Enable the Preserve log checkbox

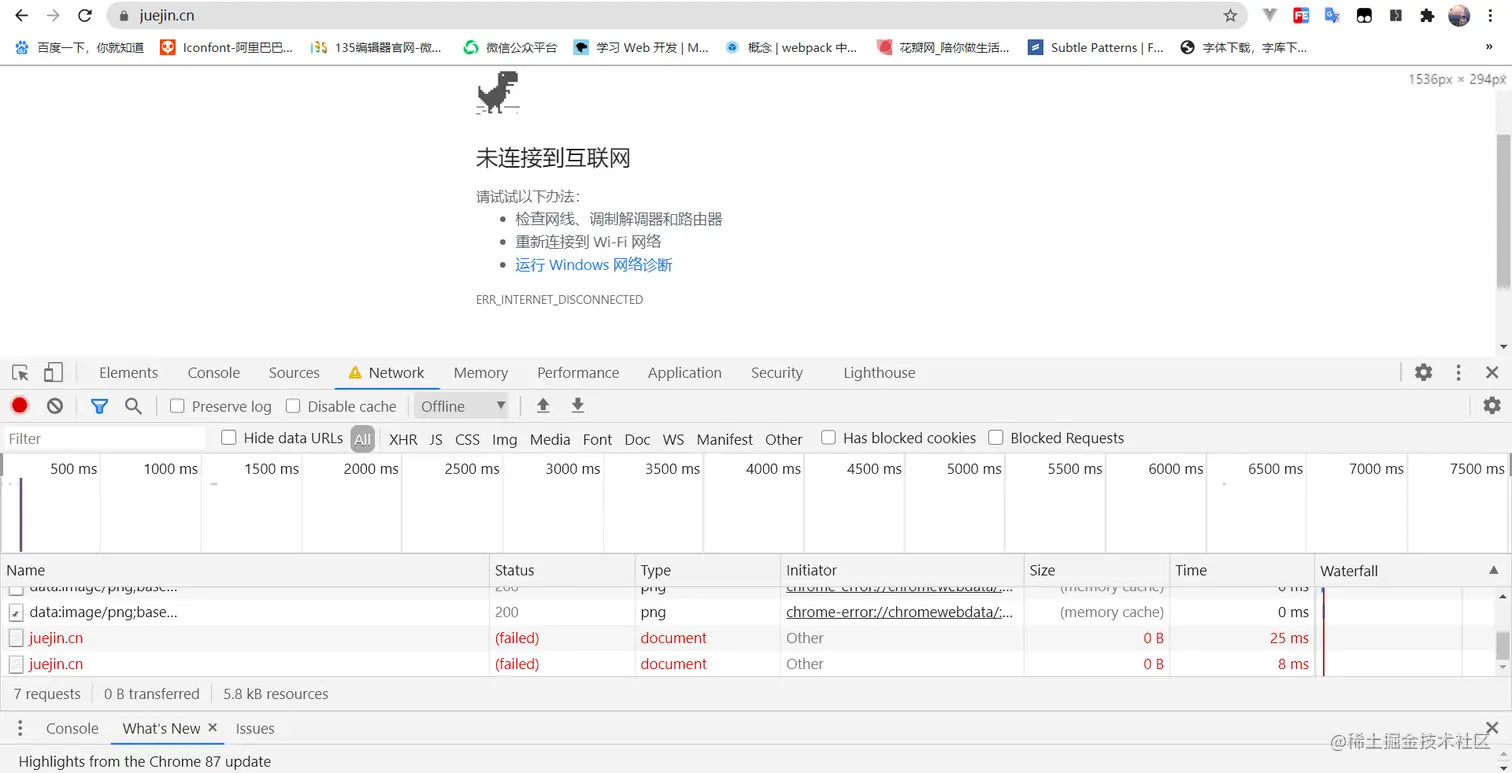click(177, 406)
